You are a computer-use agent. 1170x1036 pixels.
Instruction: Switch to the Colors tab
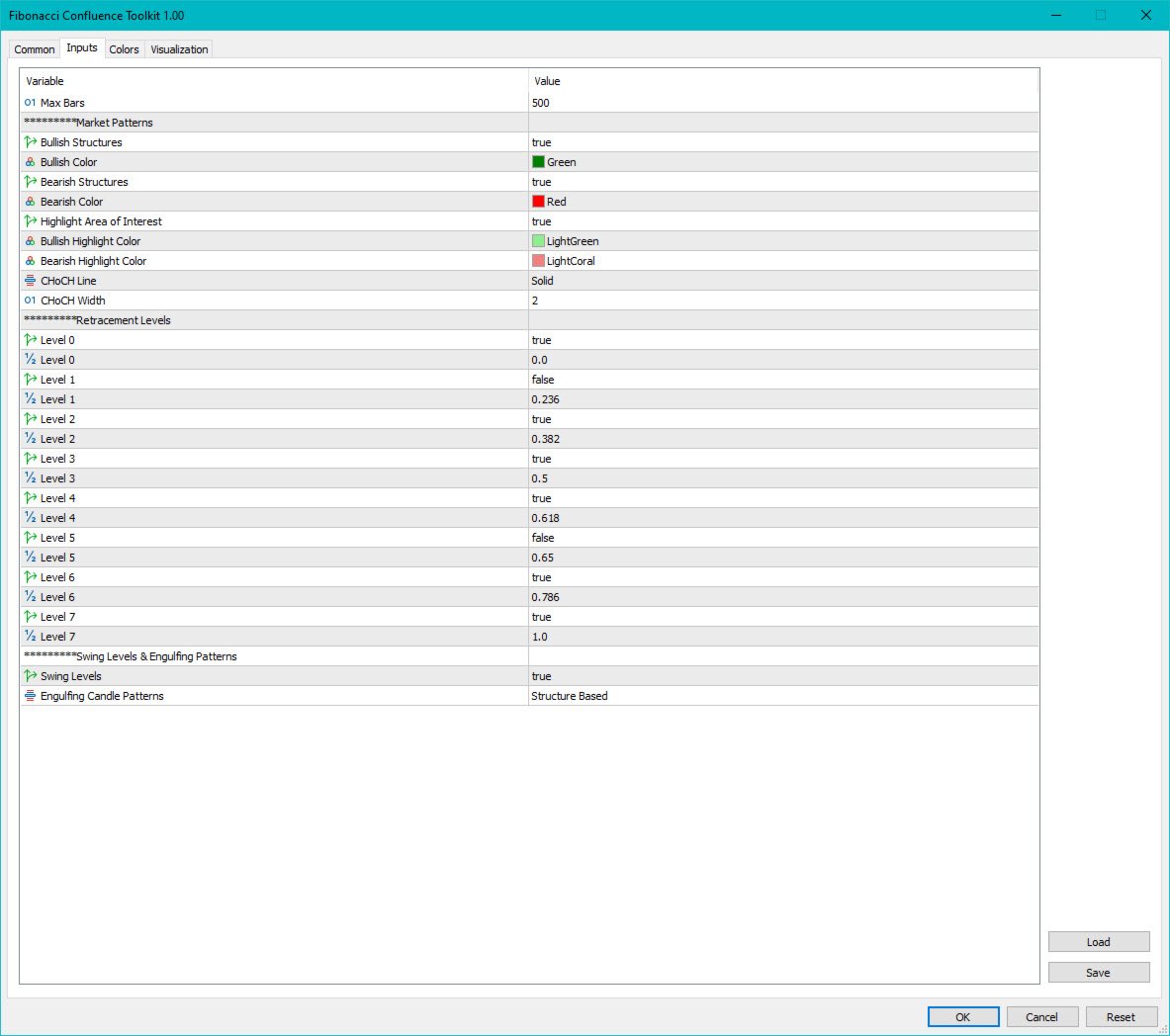point(124,48)
